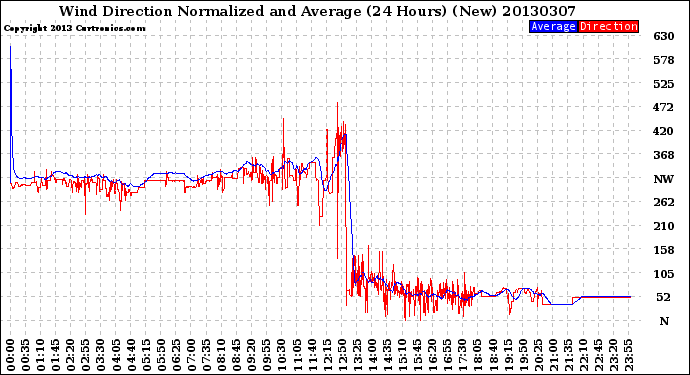
Task: Click the 16:20 time axis label
Action: point(433,355)
